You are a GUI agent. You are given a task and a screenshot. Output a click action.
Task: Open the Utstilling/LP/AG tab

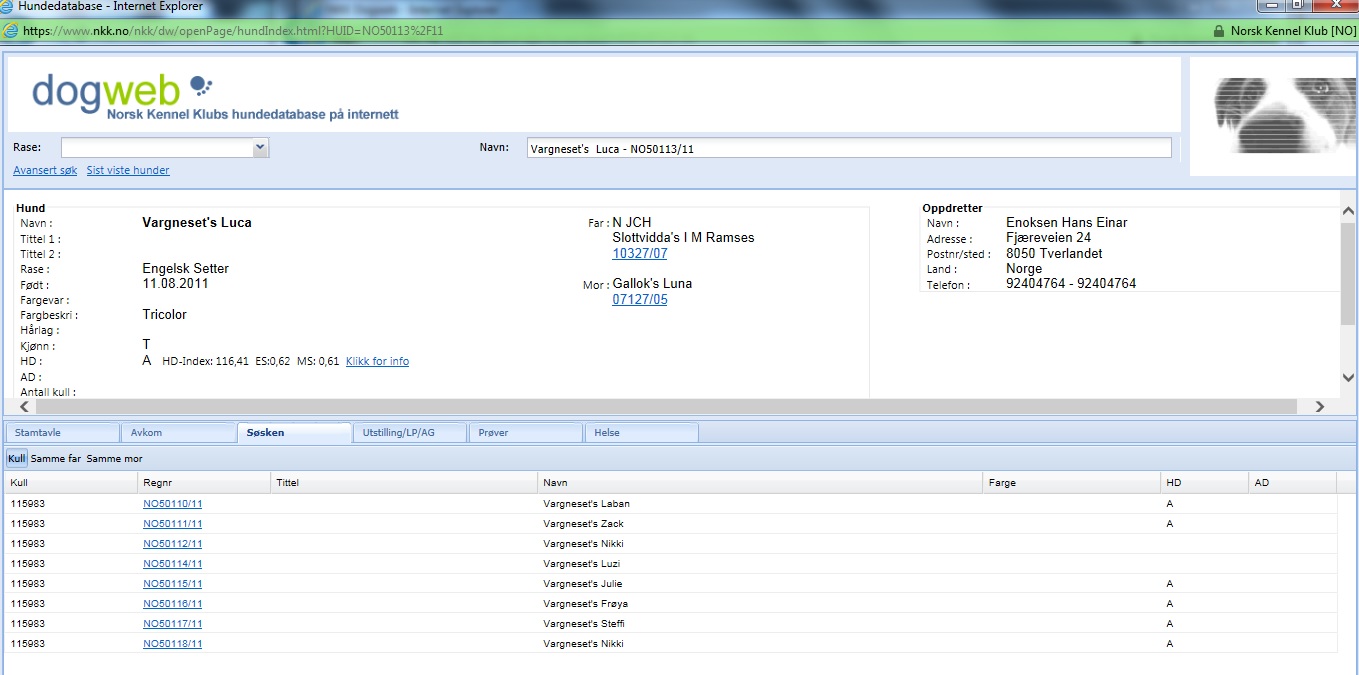click(x=409, y=433)
